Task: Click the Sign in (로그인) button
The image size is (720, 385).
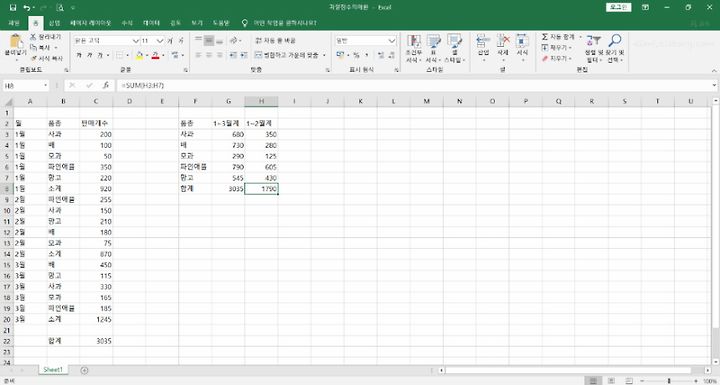Action: pyautogui.click(x=619, y=7)
